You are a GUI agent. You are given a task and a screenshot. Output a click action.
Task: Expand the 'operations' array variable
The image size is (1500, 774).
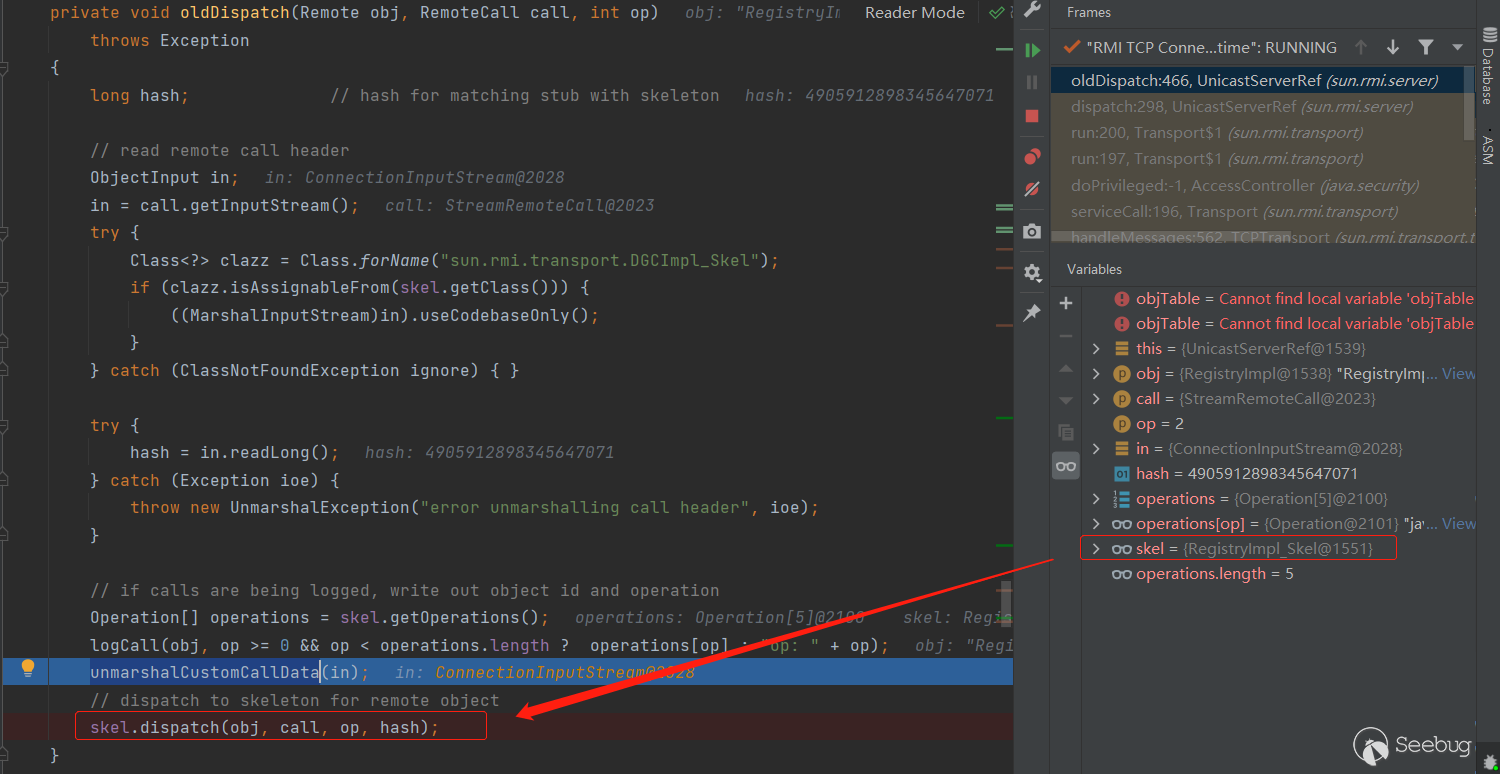pyautogui.click(x=1096, y=499)
